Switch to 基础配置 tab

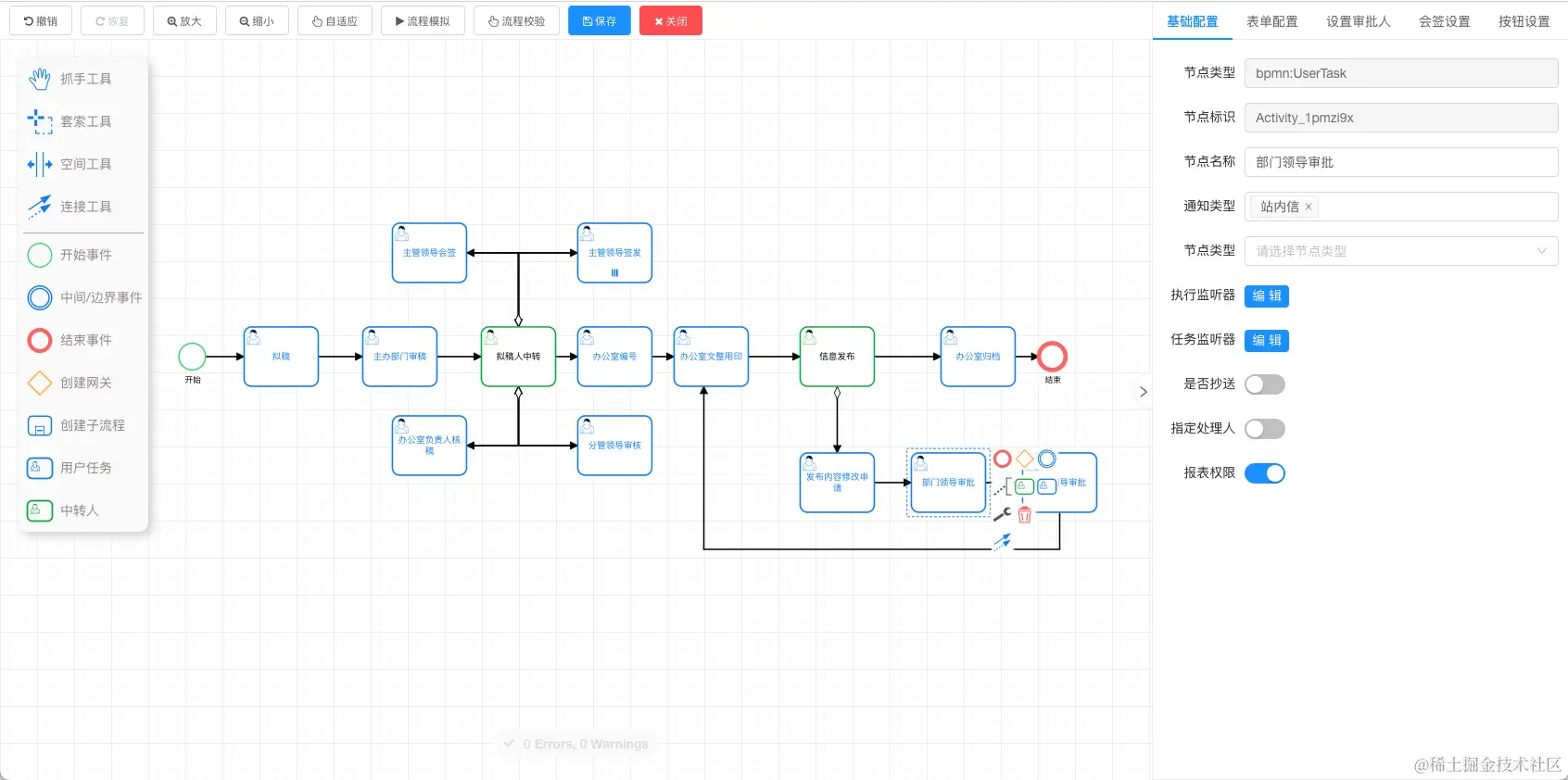pyautogui.click(x=1193, y=21)
